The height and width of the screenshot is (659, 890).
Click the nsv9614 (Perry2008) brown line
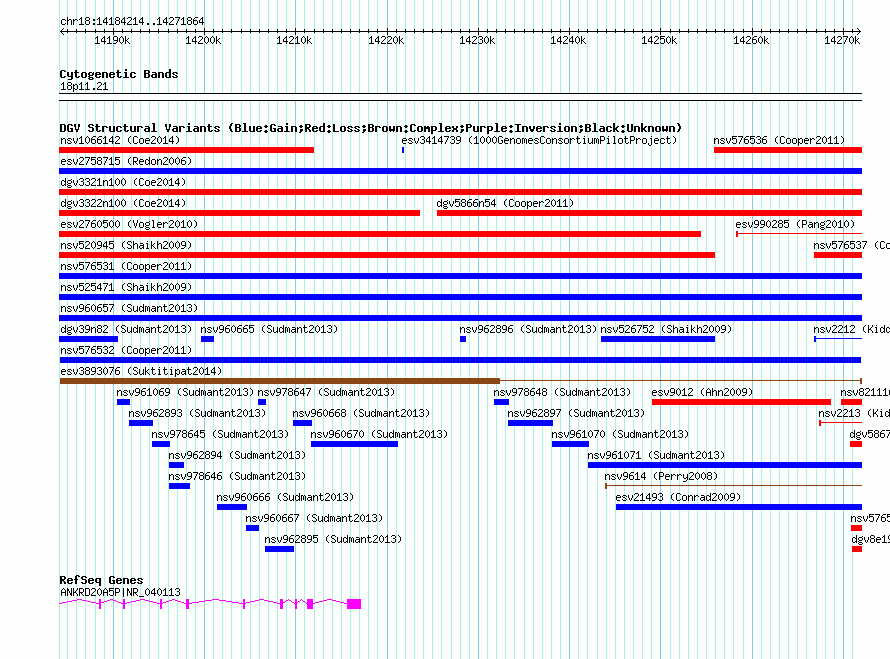coord(733,486)
